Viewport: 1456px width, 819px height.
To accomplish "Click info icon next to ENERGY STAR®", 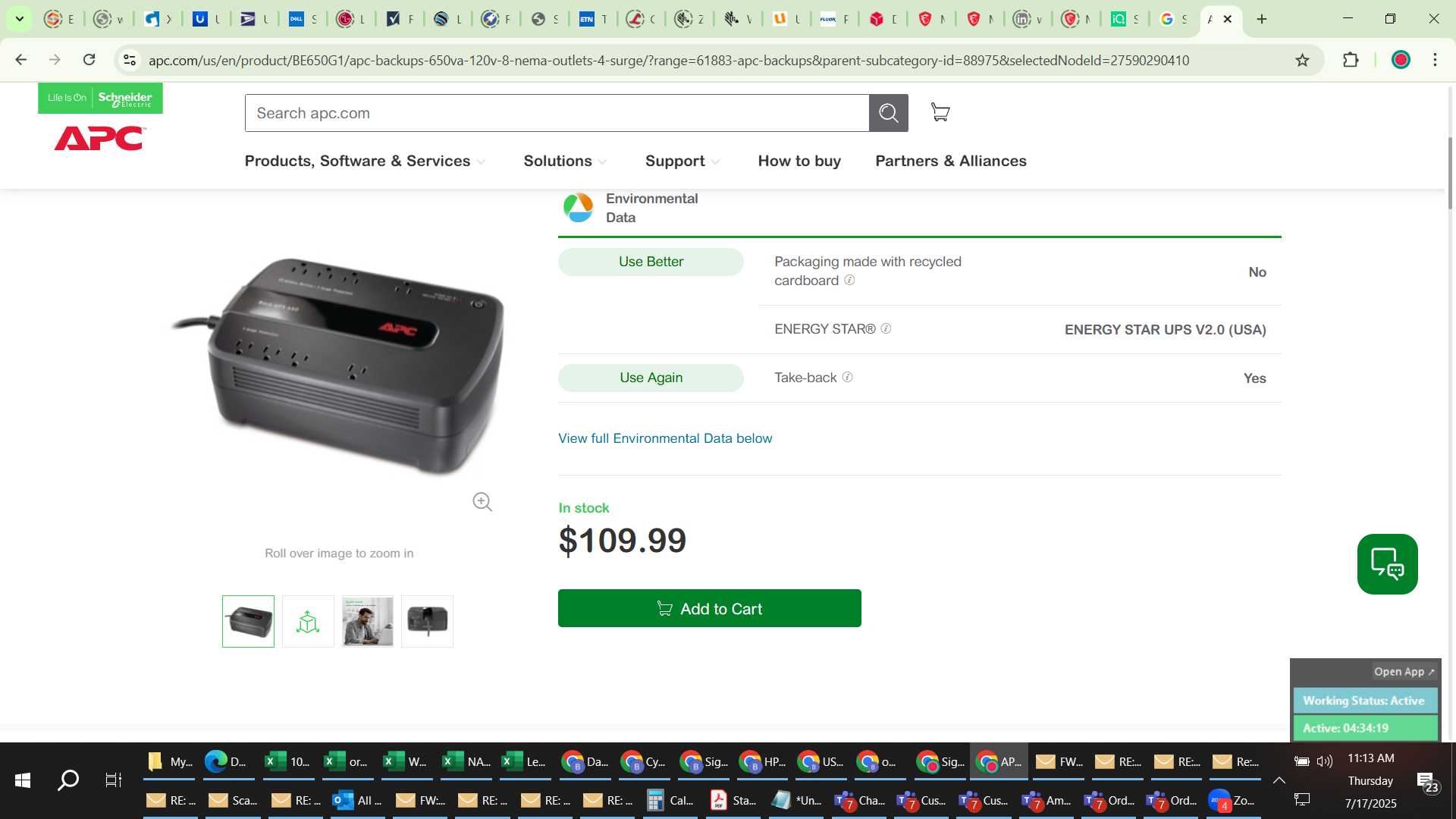I will (x=886, y=328).
